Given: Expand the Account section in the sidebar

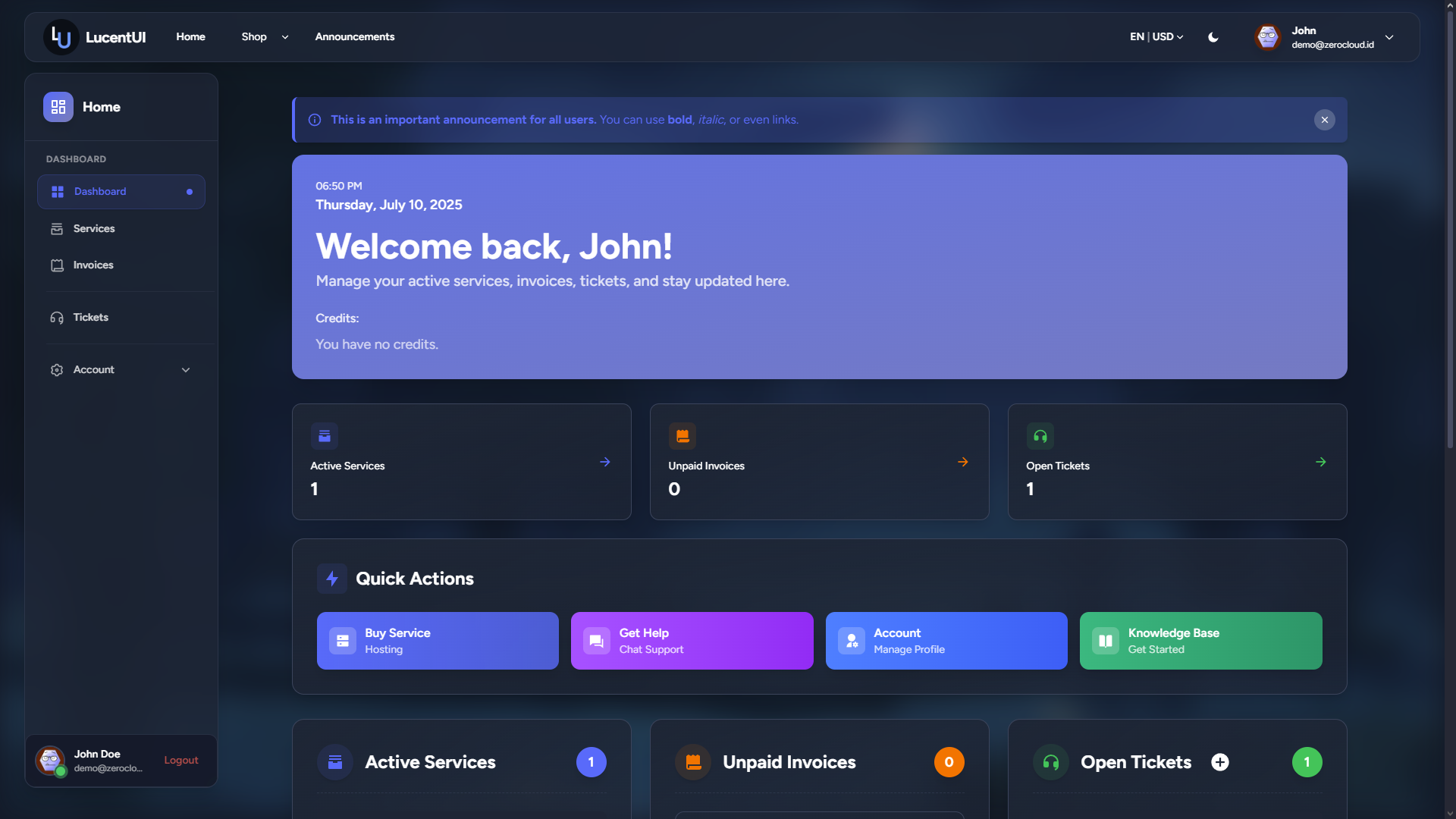Looking at the screenshot, I should [121, 369].
